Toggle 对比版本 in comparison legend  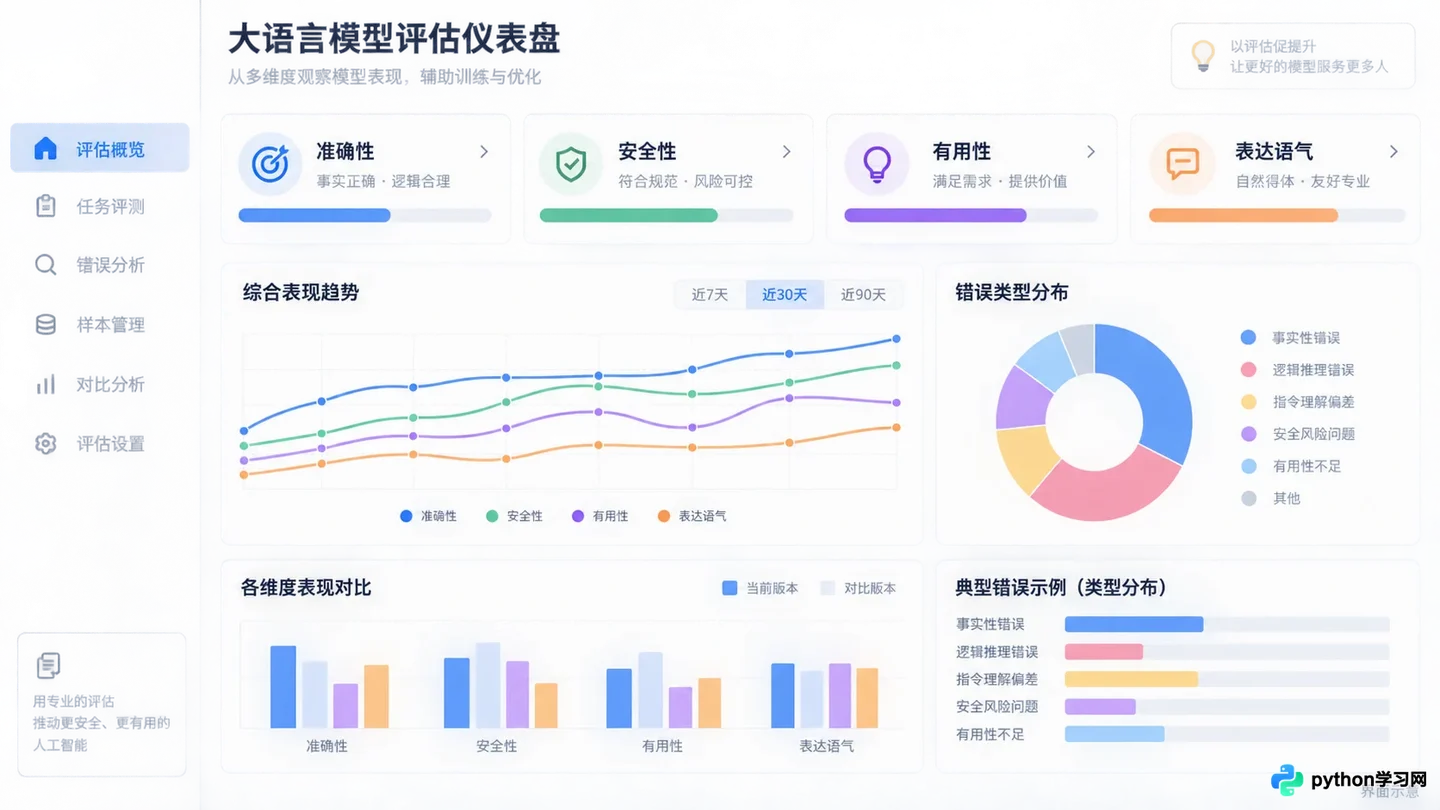pos(858,588)
